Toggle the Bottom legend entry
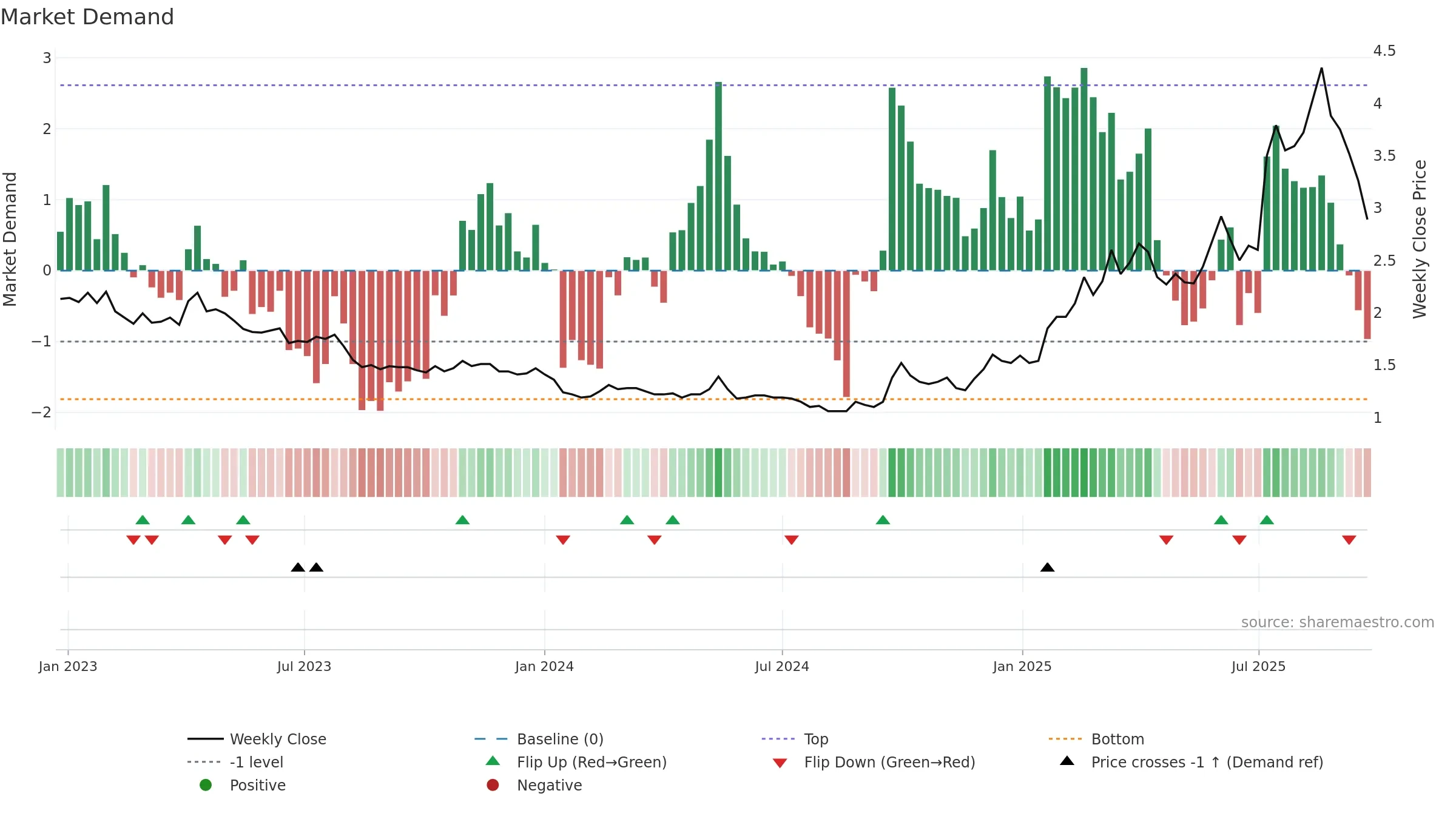 (1096, 739)
